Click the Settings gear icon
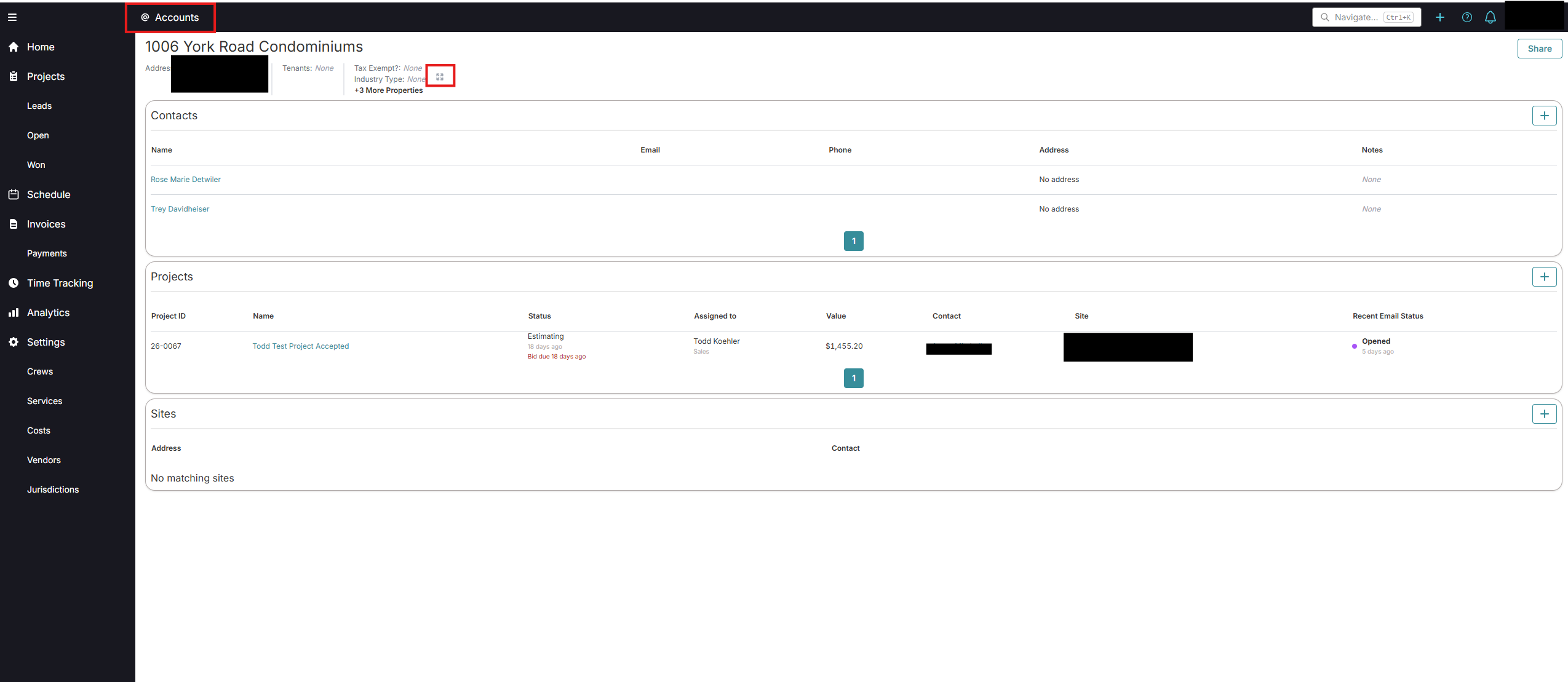1568x682 pixels. pos(14,342)
